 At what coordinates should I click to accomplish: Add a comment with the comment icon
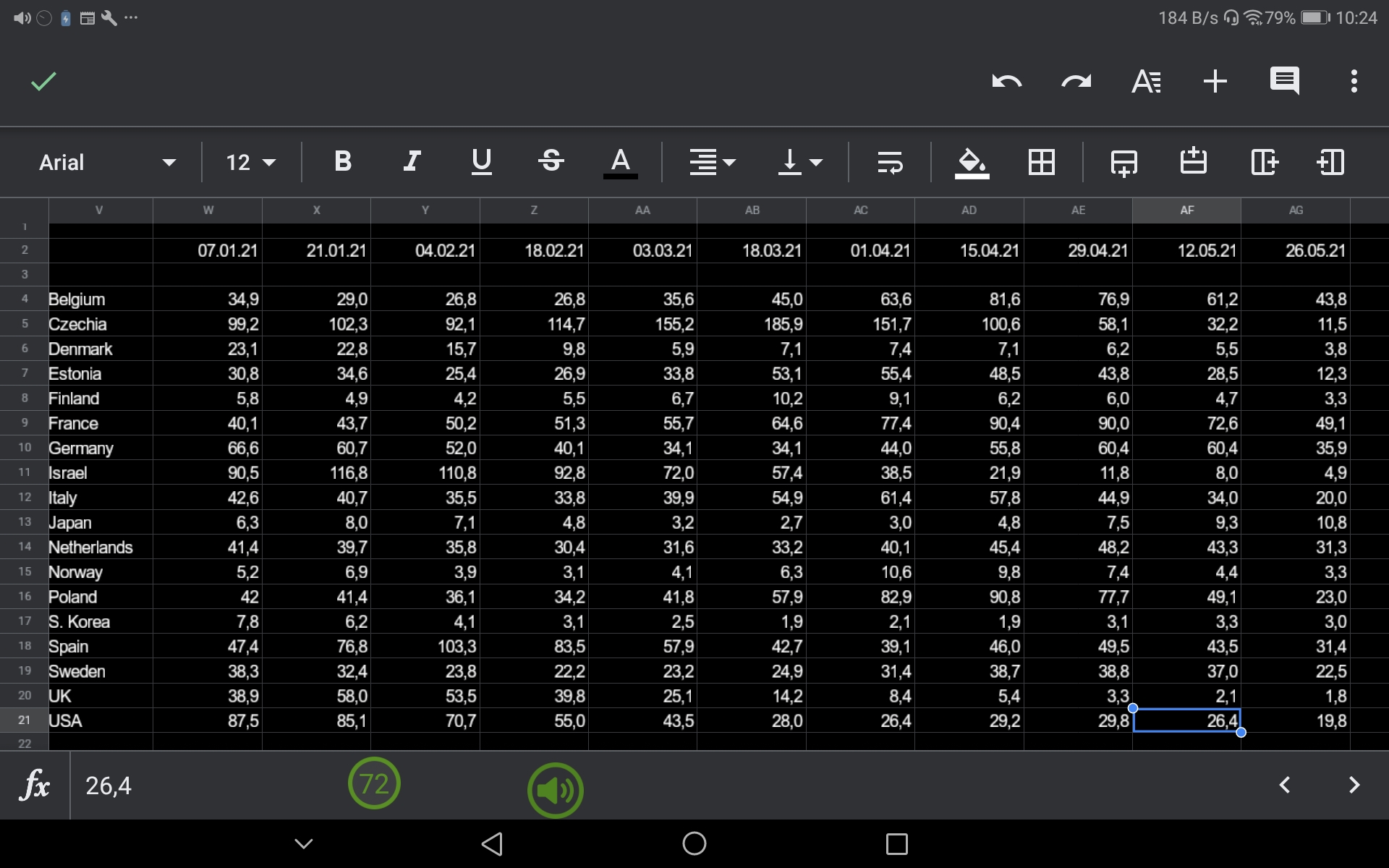(1284, 81)
